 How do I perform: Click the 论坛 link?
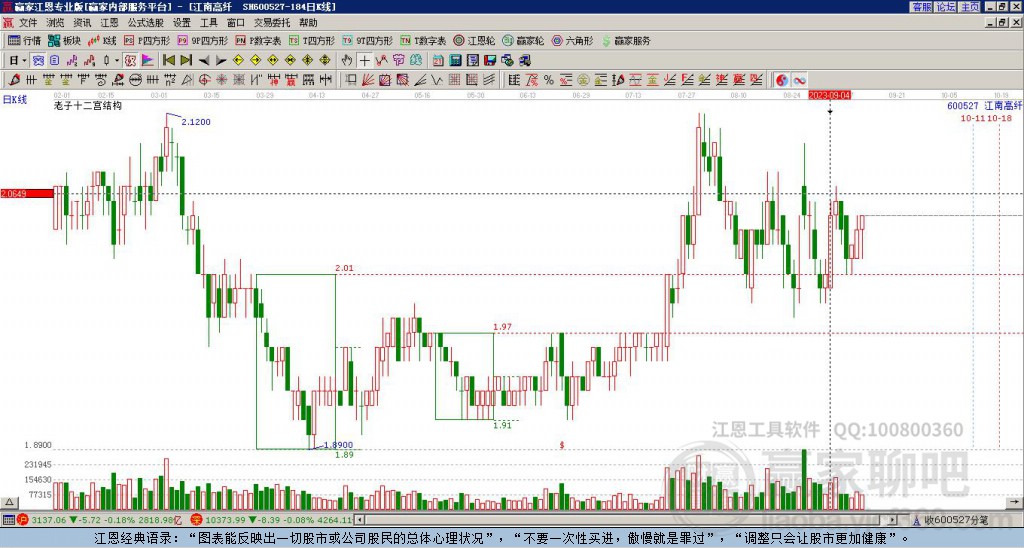coord(946,7)
